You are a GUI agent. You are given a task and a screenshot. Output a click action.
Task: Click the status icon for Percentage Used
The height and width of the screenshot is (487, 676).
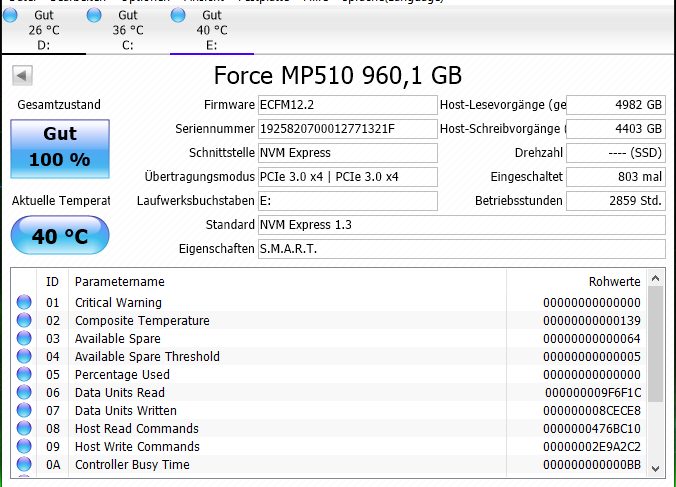tap(24, 374)
